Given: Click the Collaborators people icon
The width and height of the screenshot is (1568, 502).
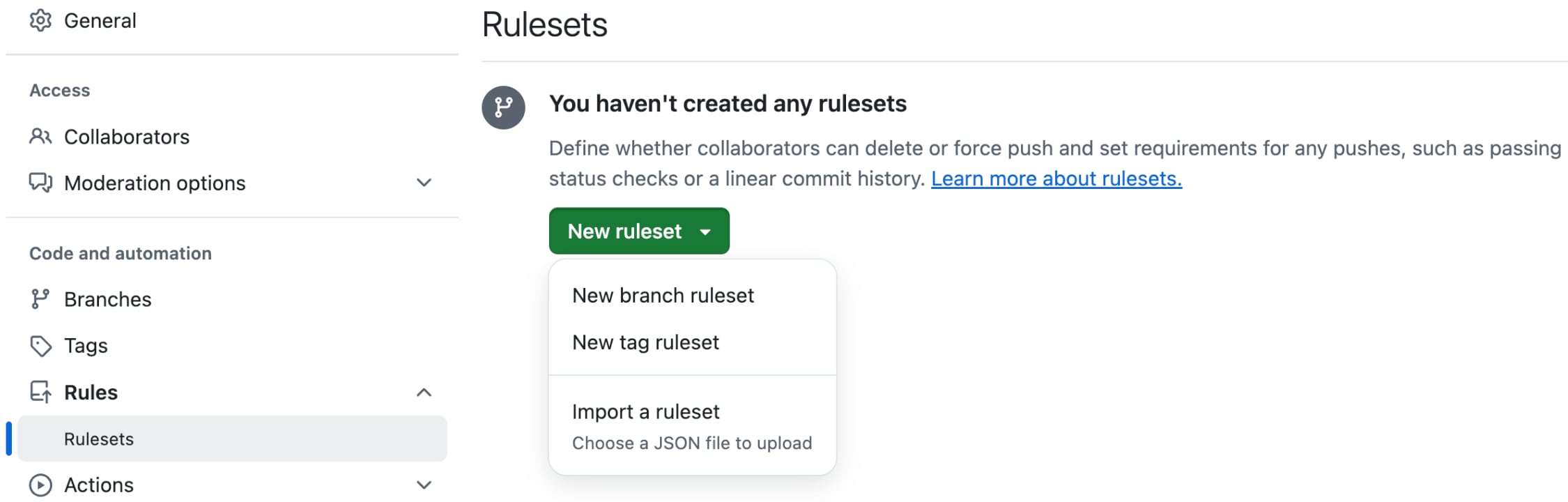Looking at the screenshot, I should (40, 137).
